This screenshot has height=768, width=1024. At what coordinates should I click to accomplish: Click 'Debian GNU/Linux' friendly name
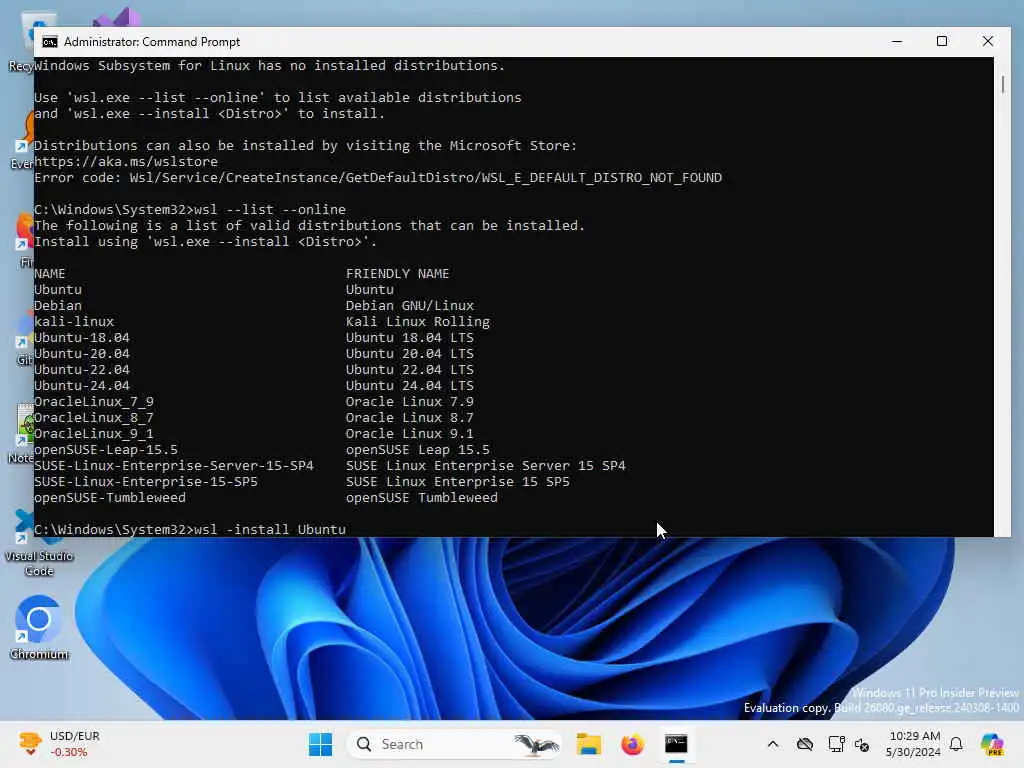coord(409,306)
